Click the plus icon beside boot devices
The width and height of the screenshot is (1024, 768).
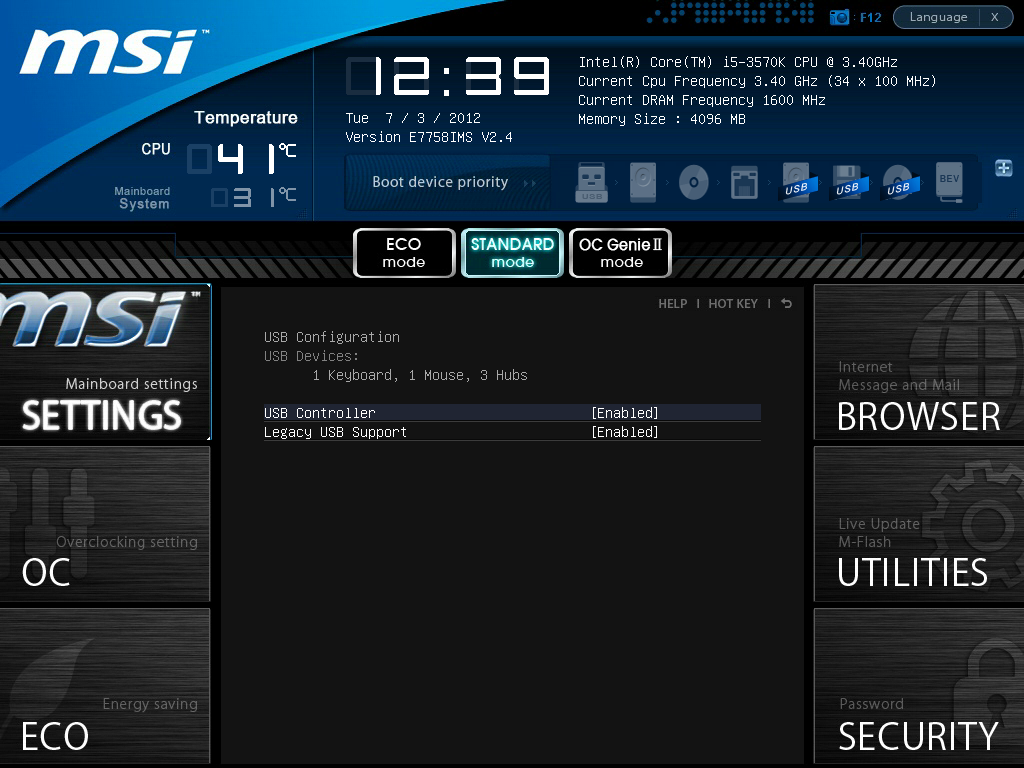(1004, 168)
